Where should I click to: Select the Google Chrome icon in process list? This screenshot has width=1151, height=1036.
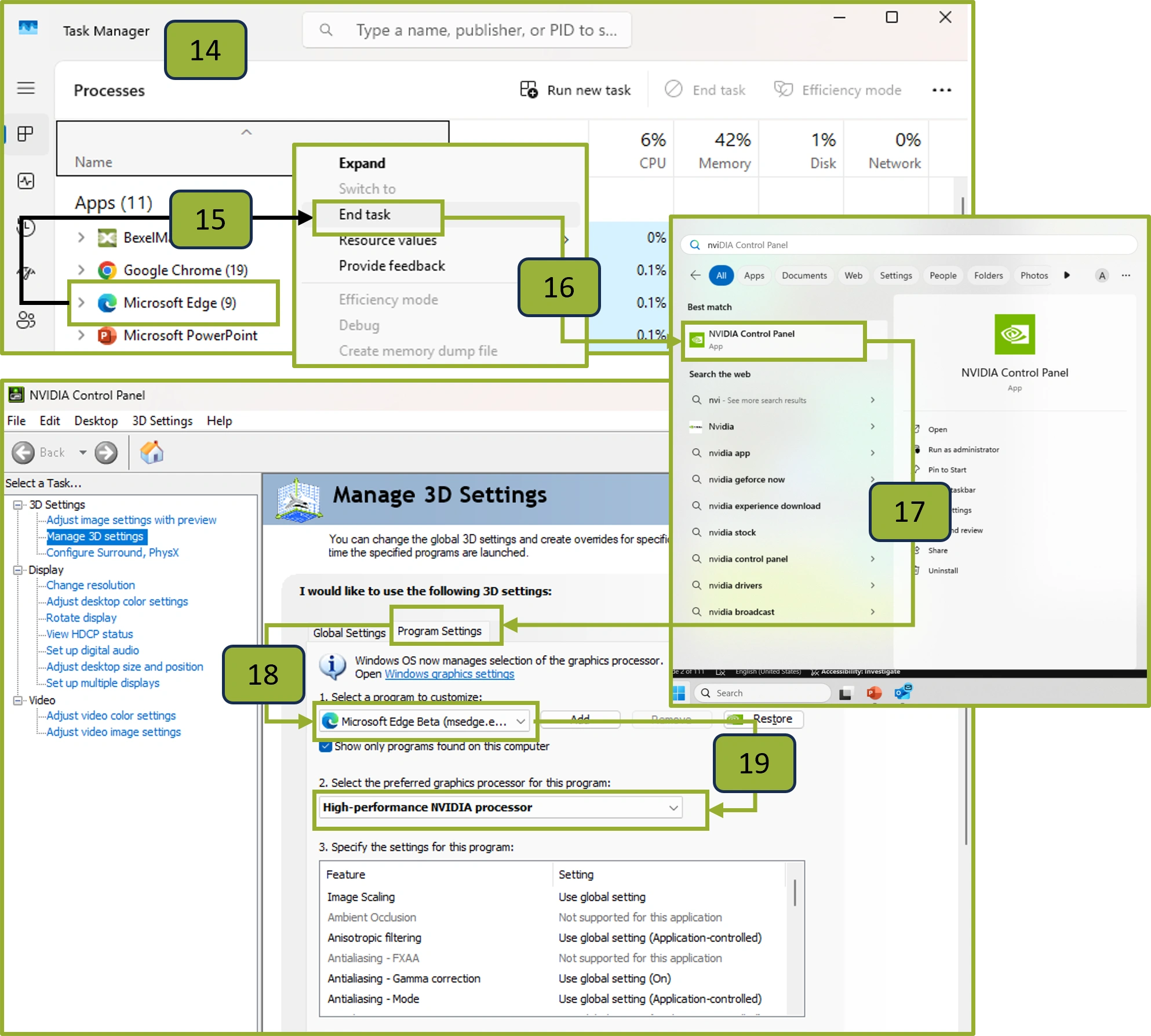107,270
